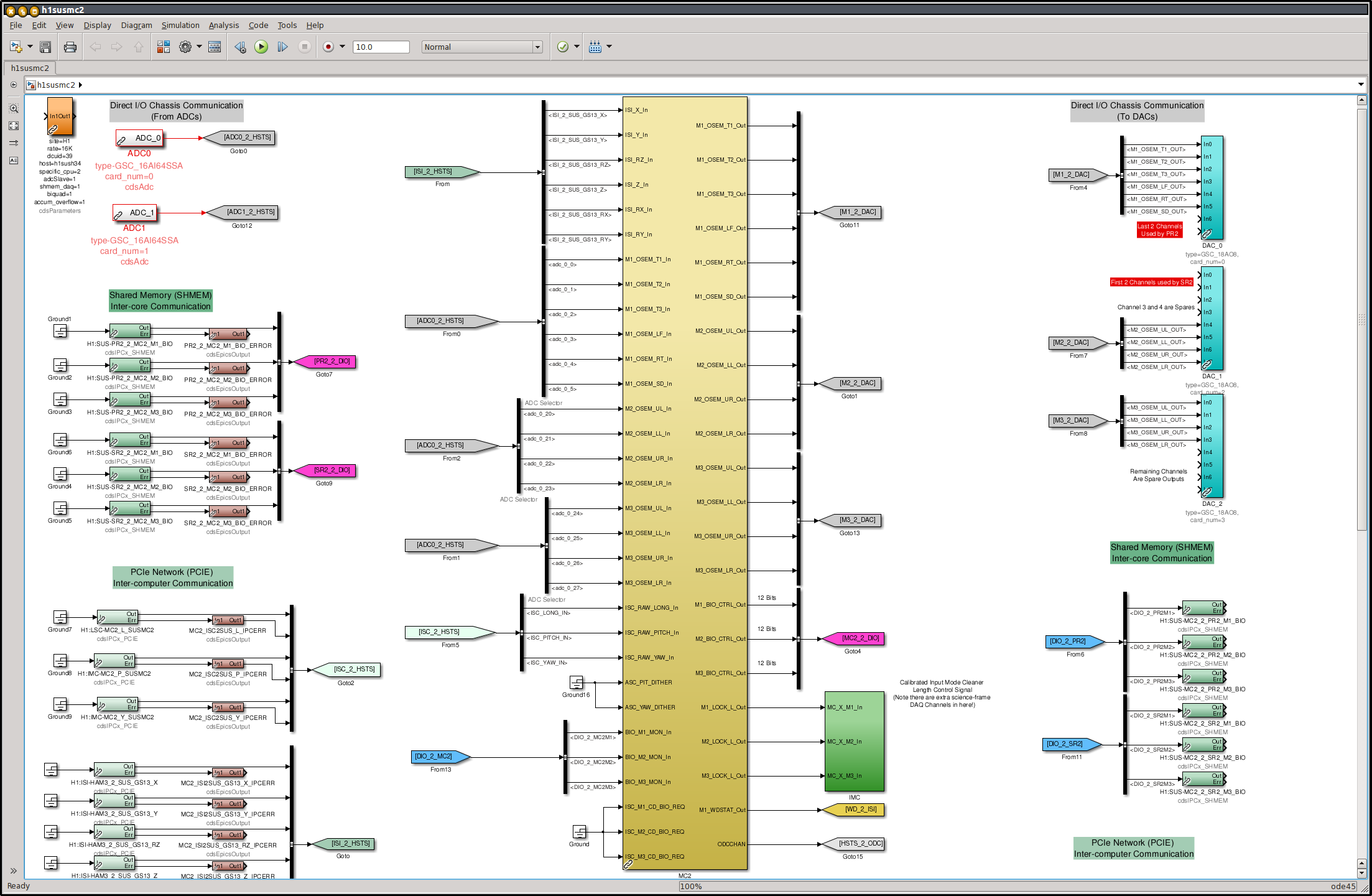
Task: Select the cyan DAC_0 block
Action: 1212,188
